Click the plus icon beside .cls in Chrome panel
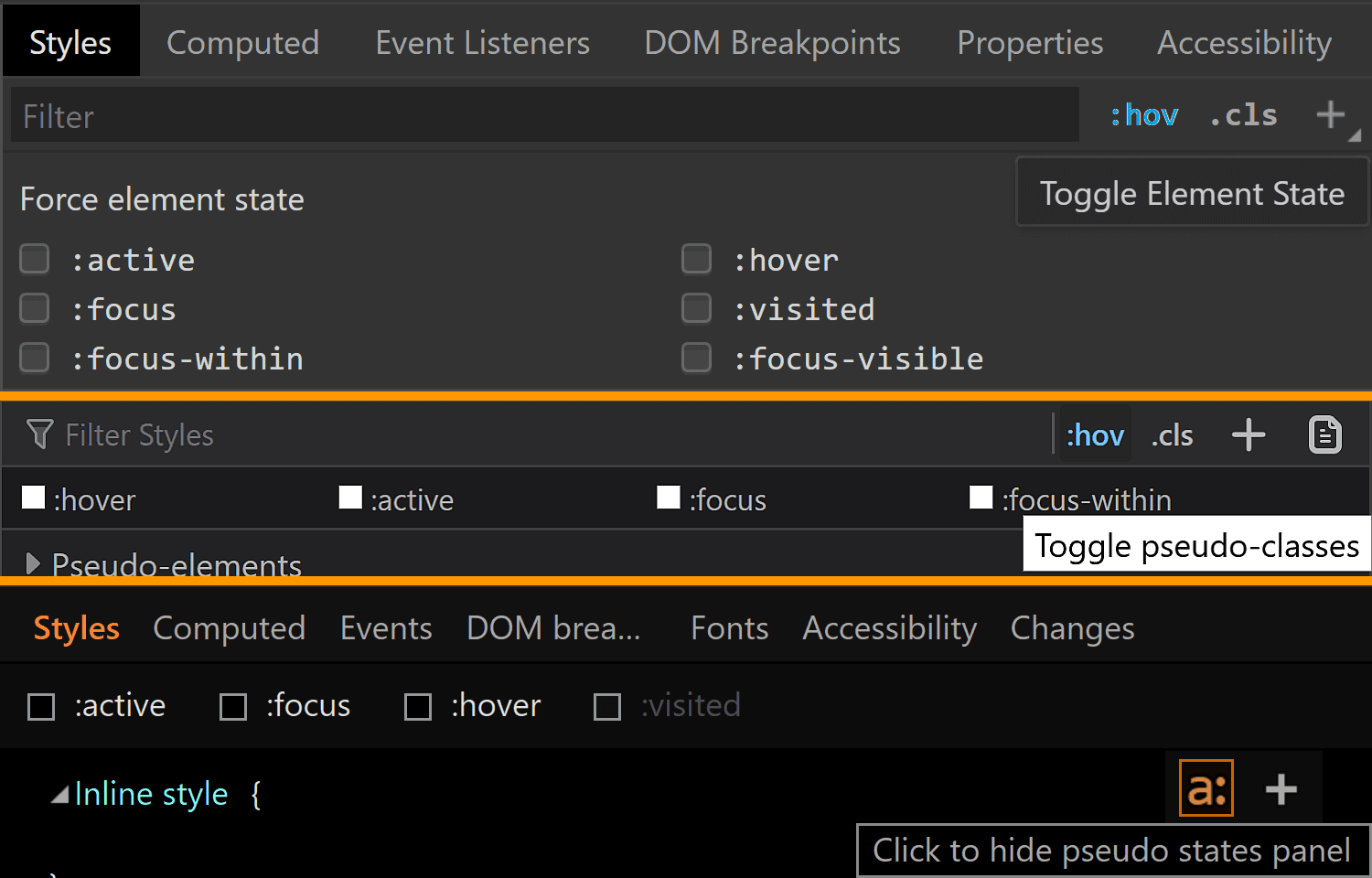The image size is (1372, 878). click(1331, 115)
